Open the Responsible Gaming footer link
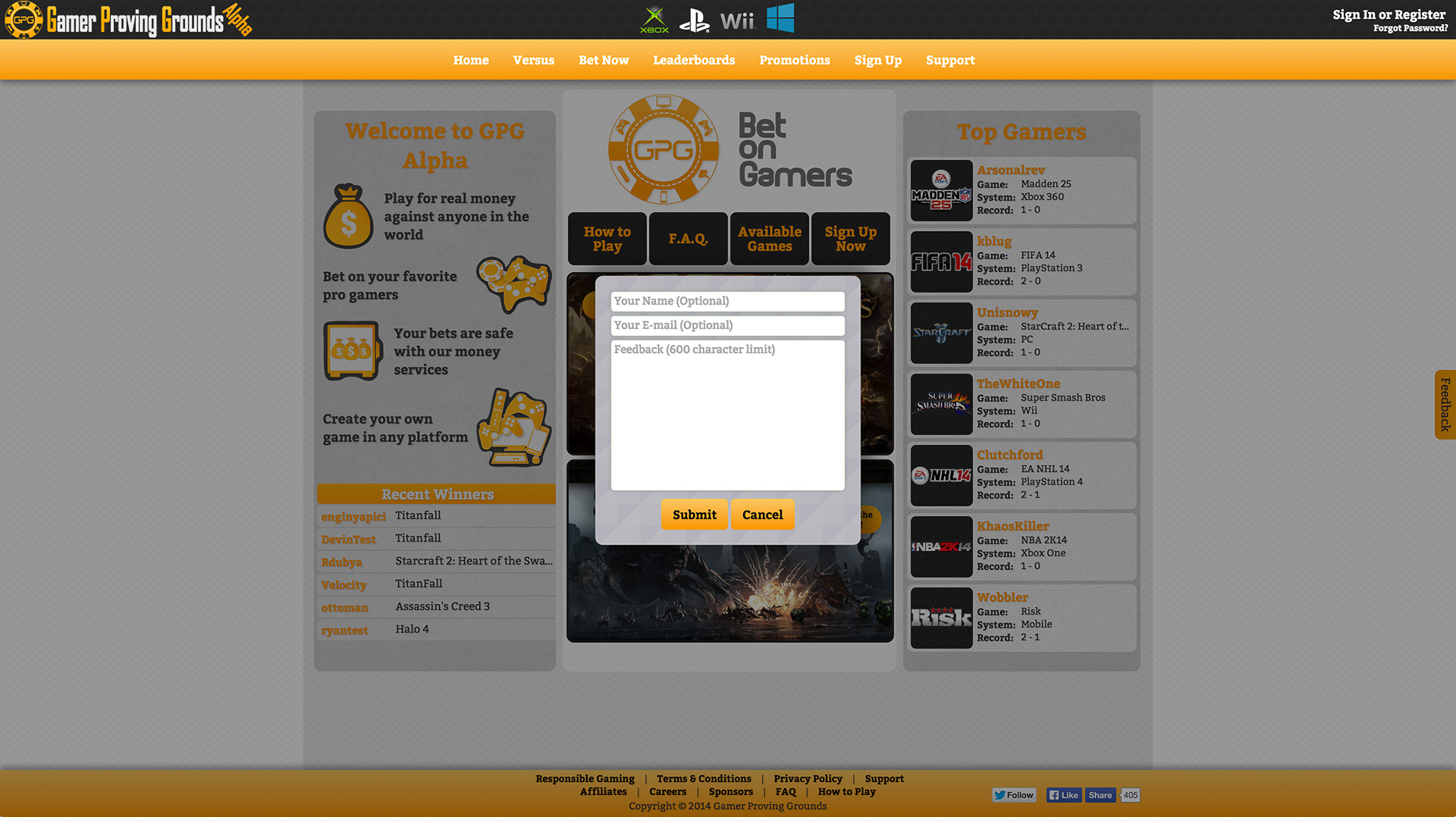This screenshot has width=1456, height=817. coord(585,778)
